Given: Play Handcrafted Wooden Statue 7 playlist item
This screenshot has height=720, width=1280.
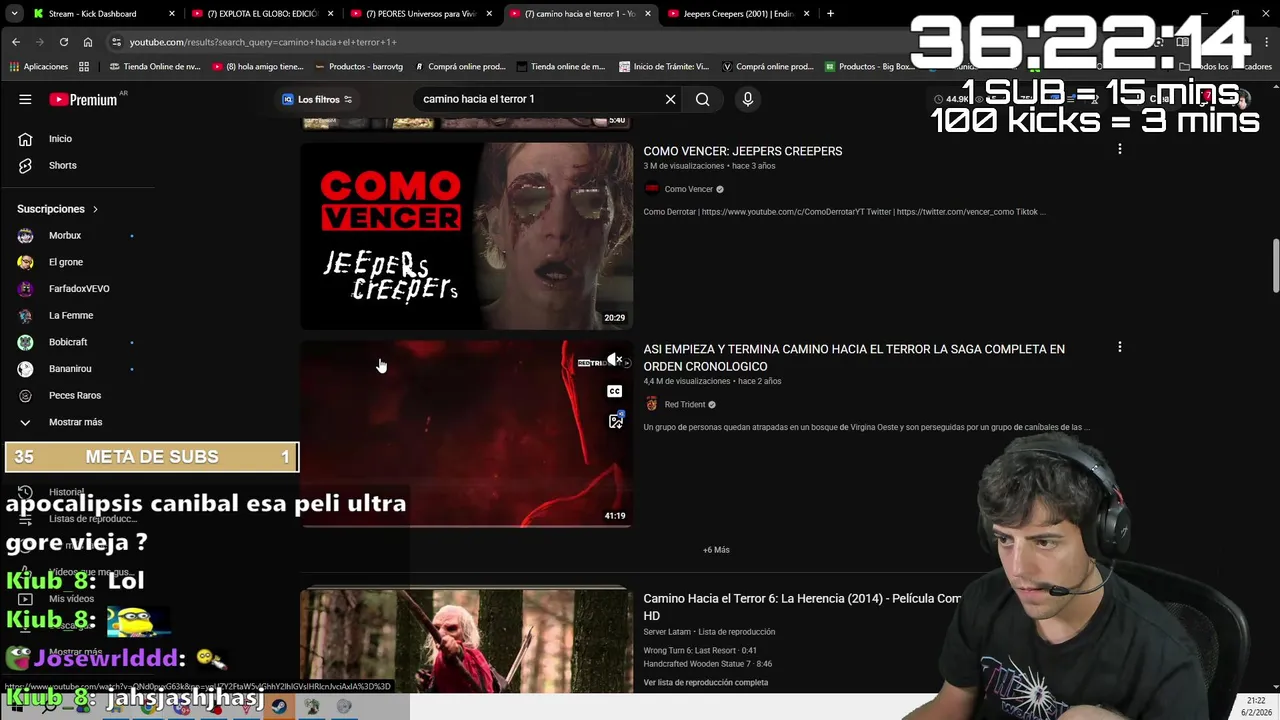Looking at the screenshot, I should pyautogui.click(x=708, y=664).
